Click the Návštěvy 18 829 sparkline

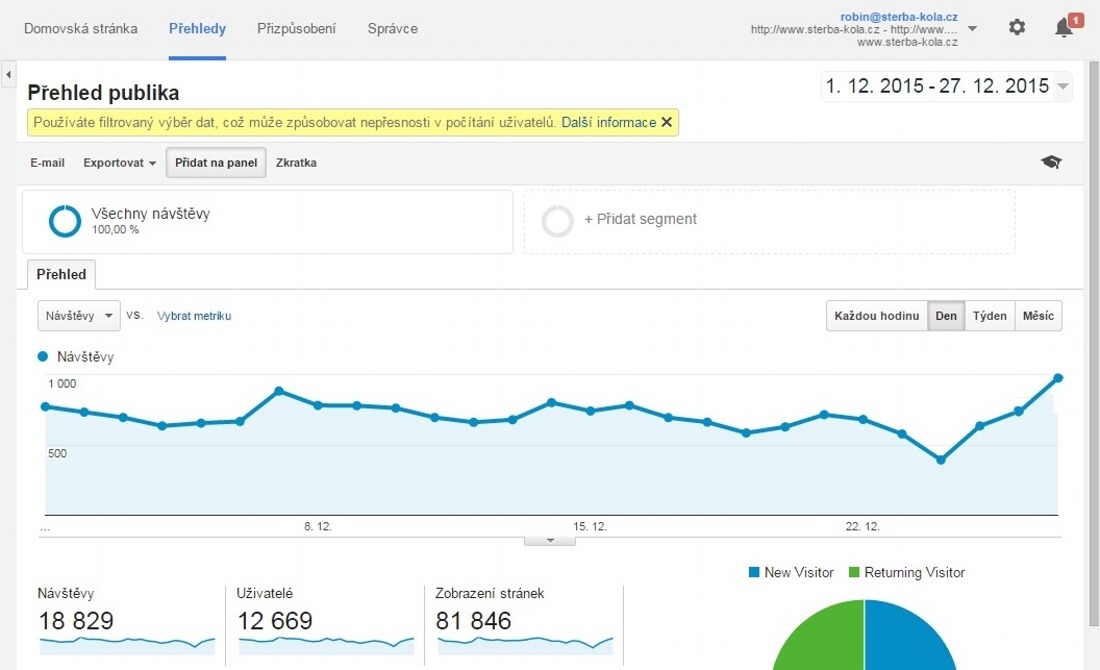[x=127, y=644]
